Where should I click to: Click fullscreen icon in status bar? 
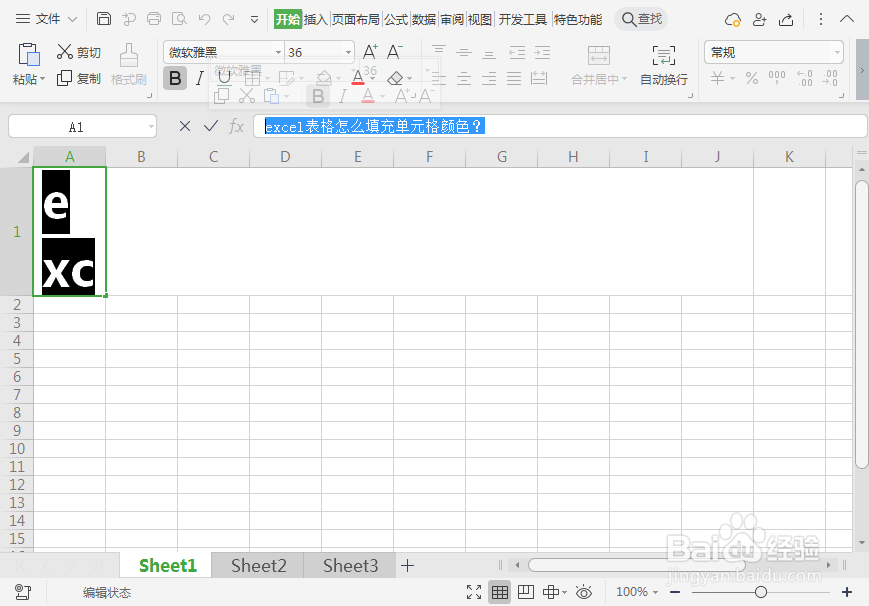[x=474, y=592]
